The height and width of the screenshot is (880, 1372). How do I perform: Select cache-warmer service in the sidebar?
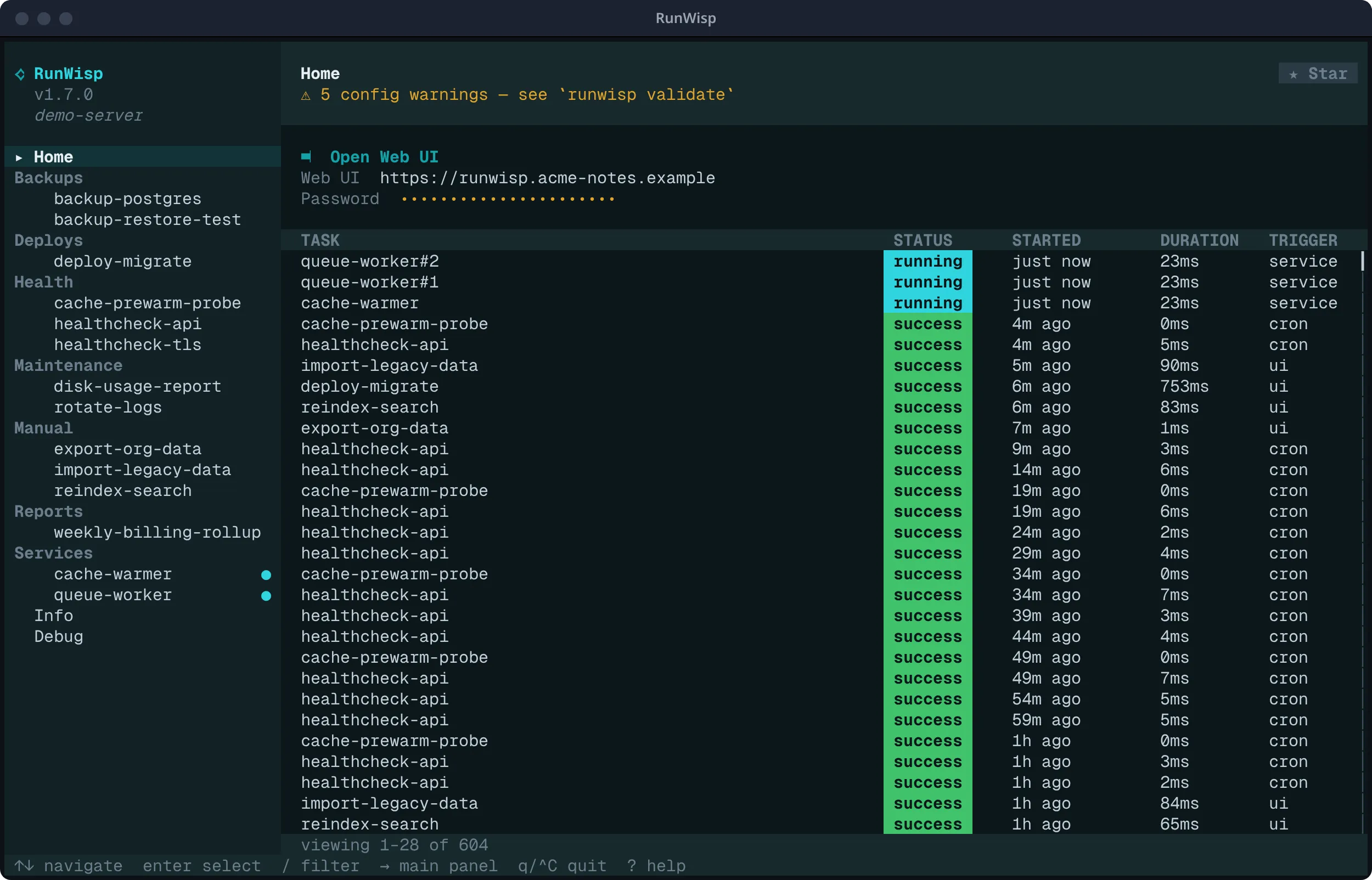tap(113, 574)
